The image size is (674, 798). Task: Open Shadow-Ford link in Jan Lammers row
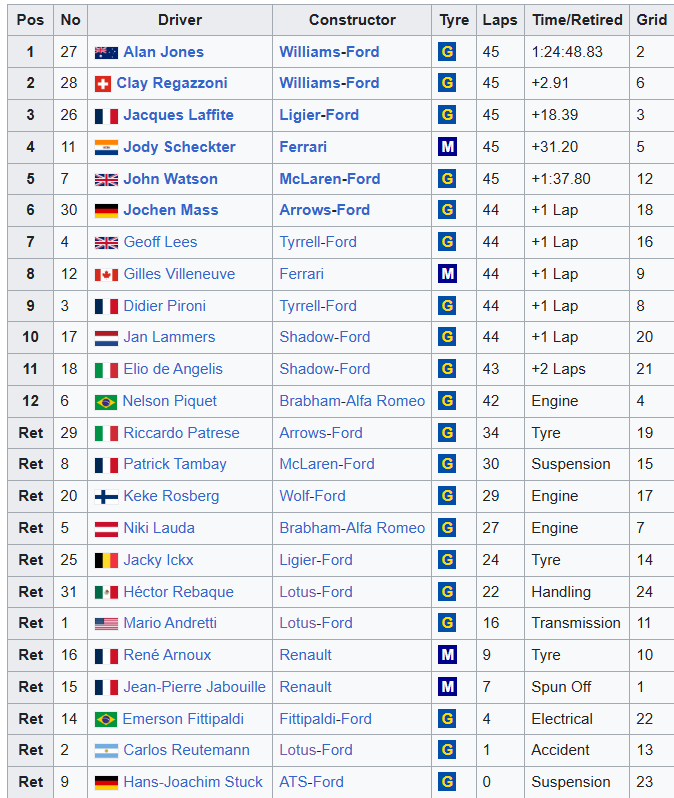click(325, 337)
